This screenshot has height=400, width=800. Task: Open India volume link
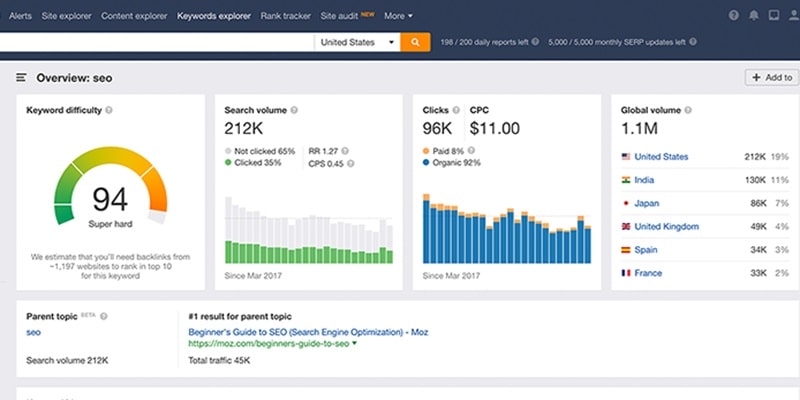point(644,180)
